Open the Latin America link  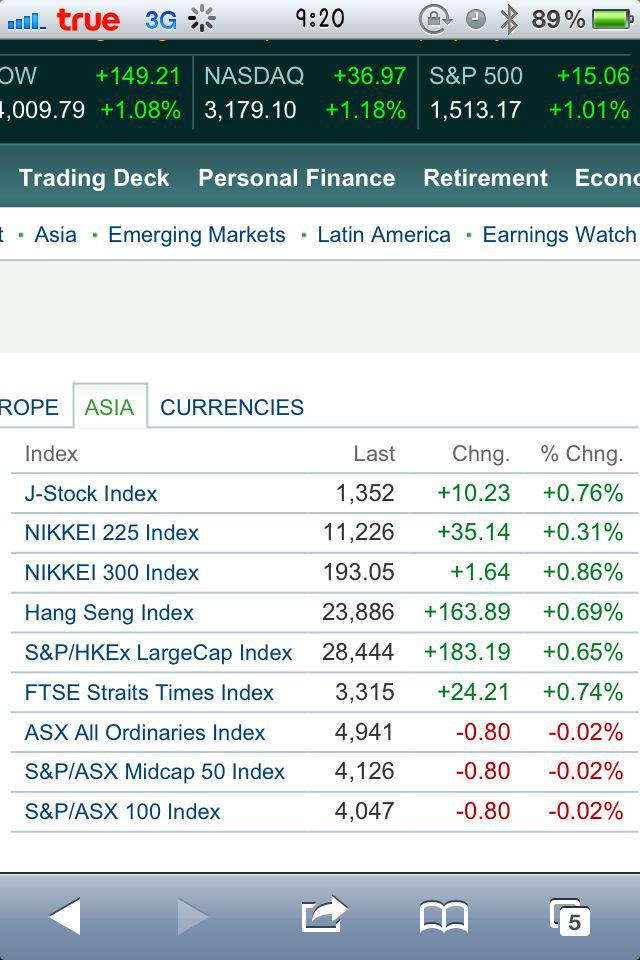tap(383, 235)
